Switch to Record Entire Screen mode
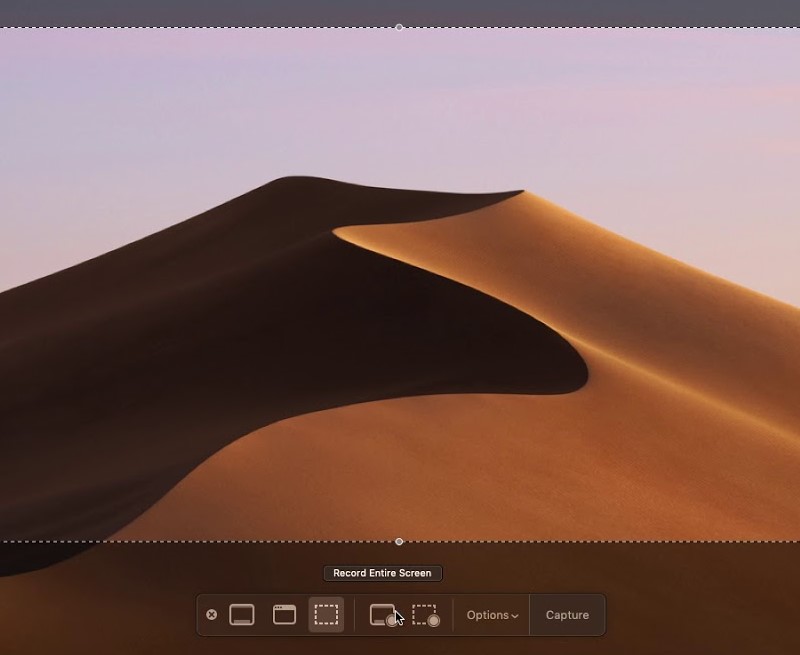 pos(384,615)
